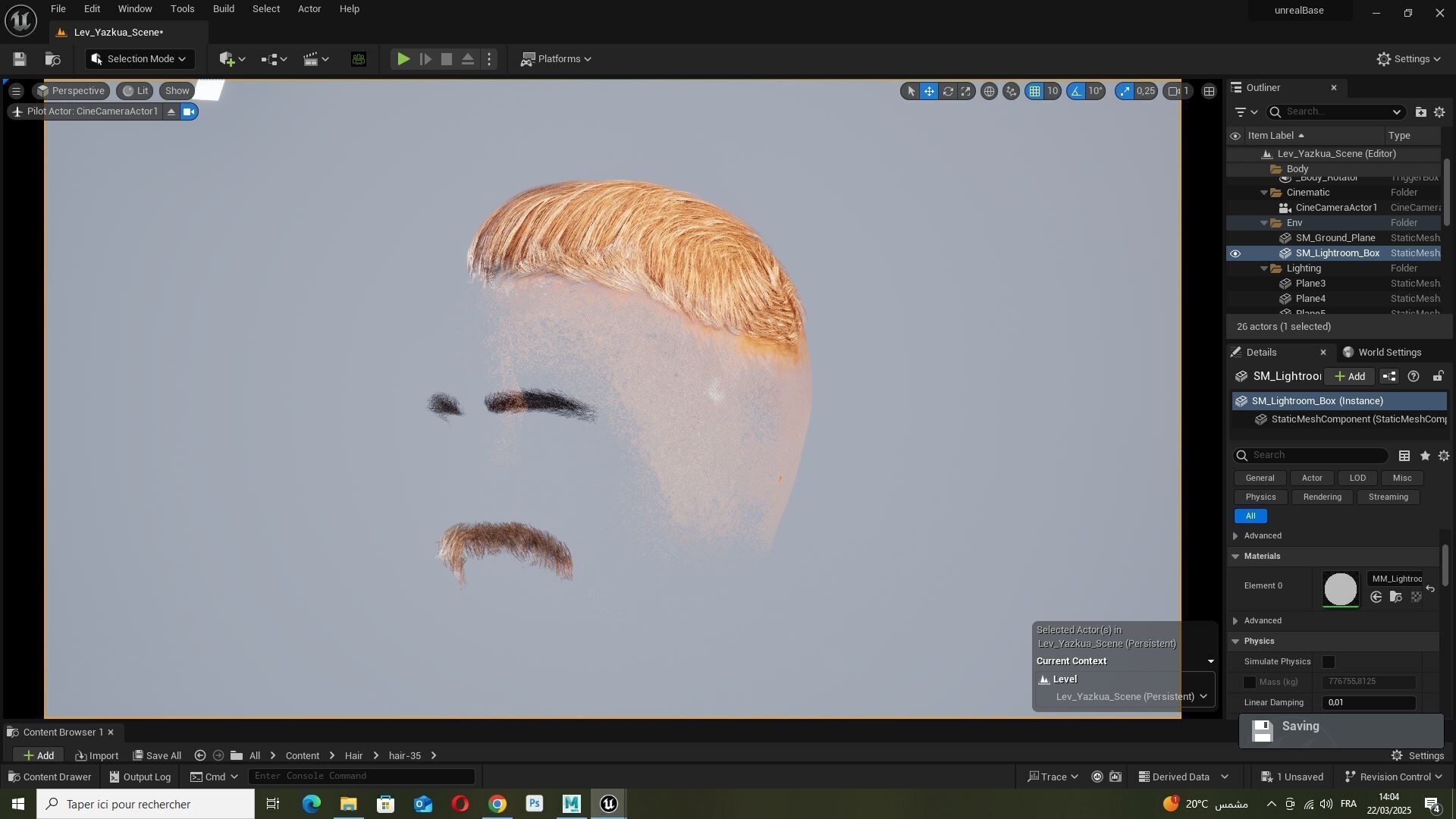Image resolution: width=1456 pixels, height=819 pixels.
Task: Filter Details by Physics category
Action: point(1260,497)
